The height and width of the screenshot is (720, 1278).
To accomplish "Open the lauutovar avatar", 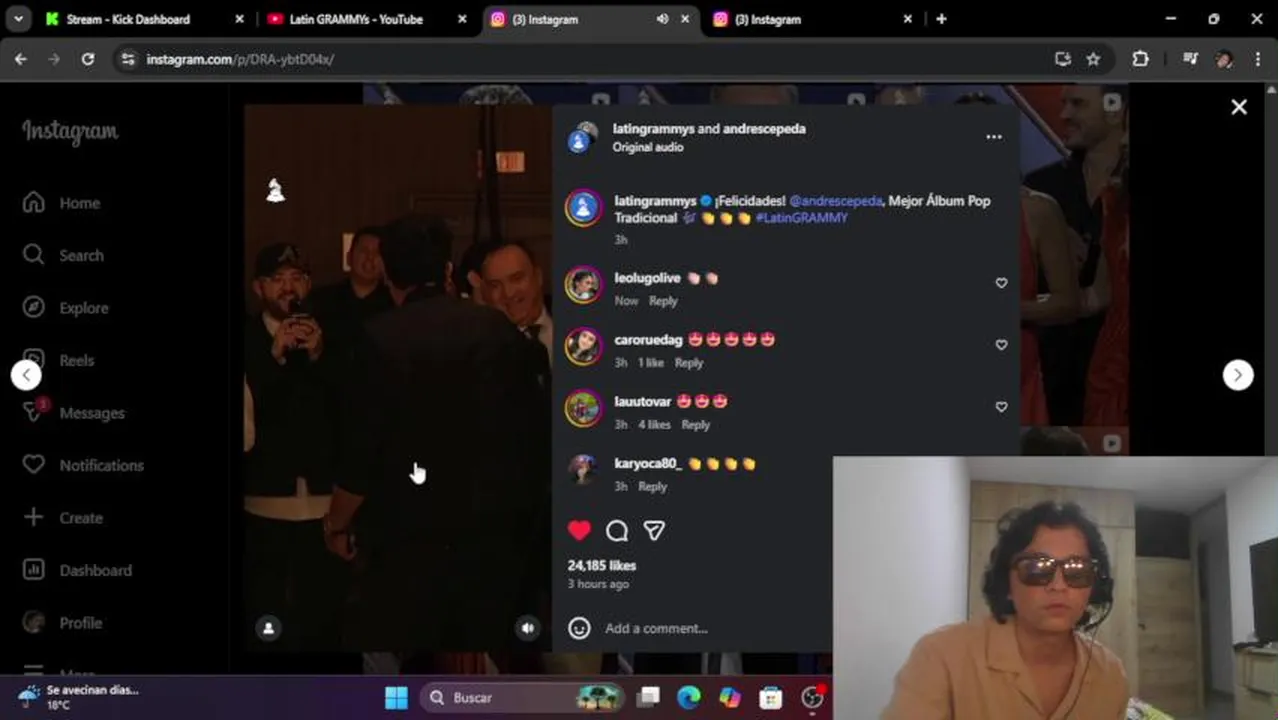I will pyautogui.click(x=583, y=409).
